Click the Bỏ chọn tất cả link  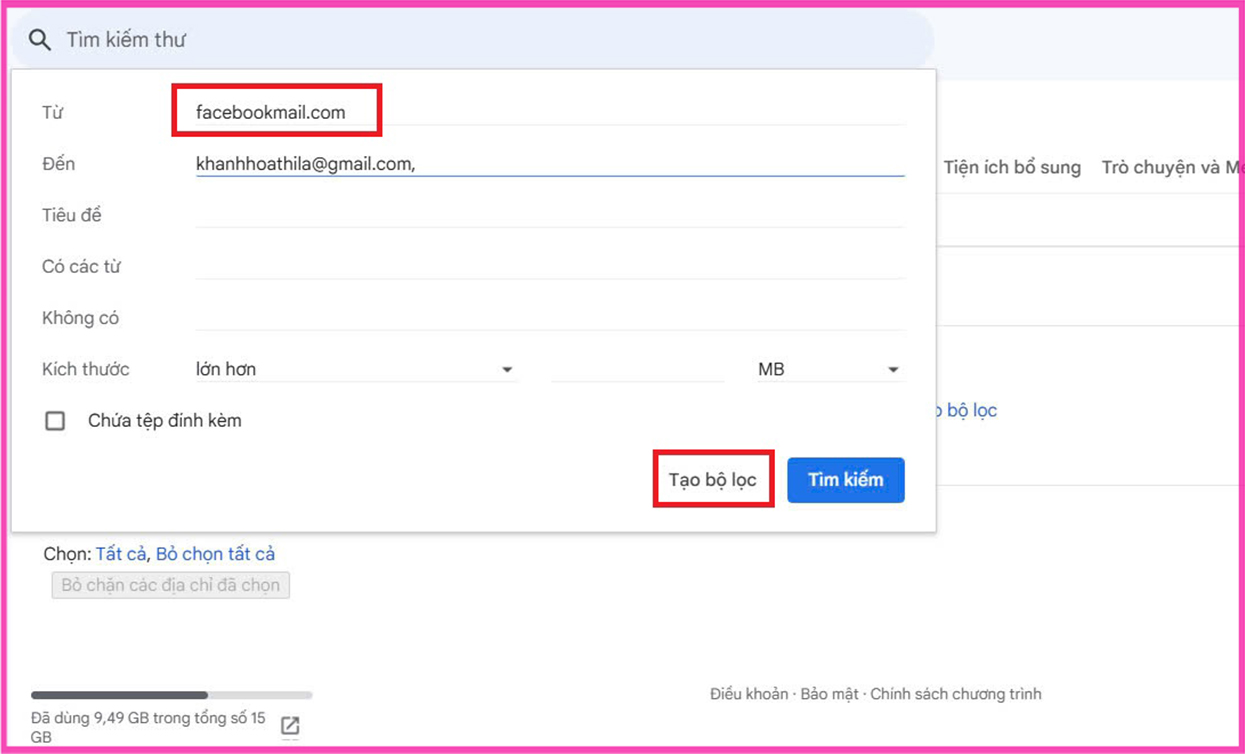pyautogui.click(x=215, y=554)
